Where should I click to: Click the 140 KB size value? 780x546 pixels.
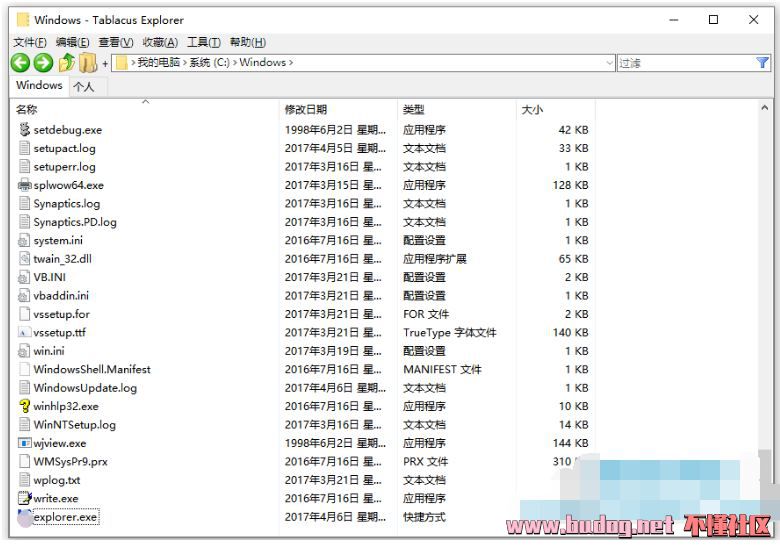pos(571,332)
